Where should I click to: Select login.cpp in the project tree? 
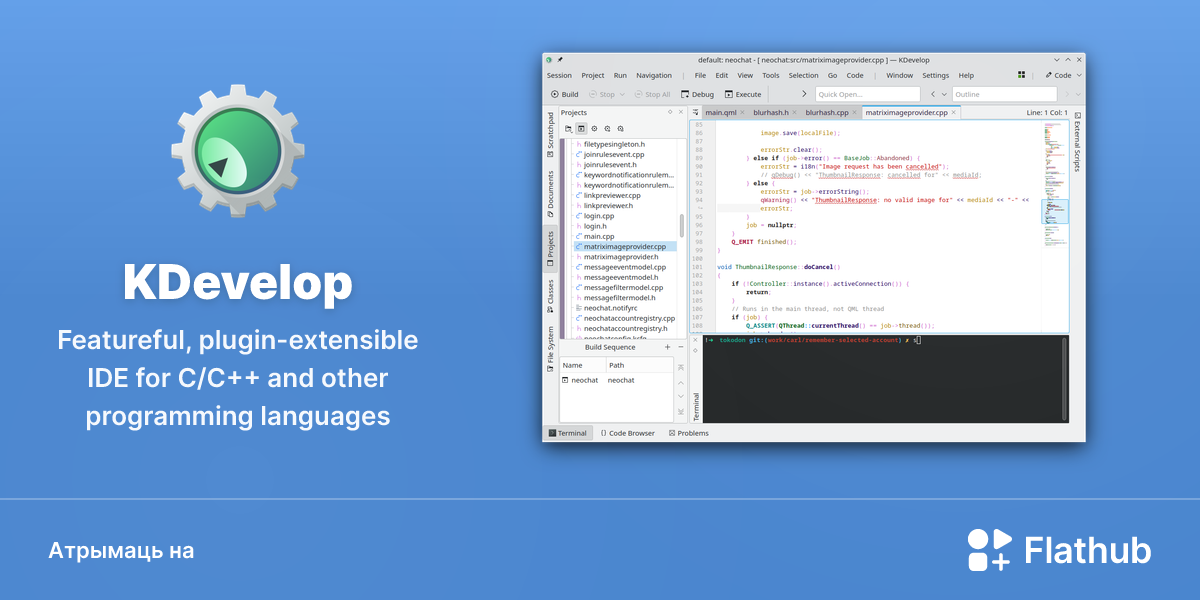[x=599, y=216]
